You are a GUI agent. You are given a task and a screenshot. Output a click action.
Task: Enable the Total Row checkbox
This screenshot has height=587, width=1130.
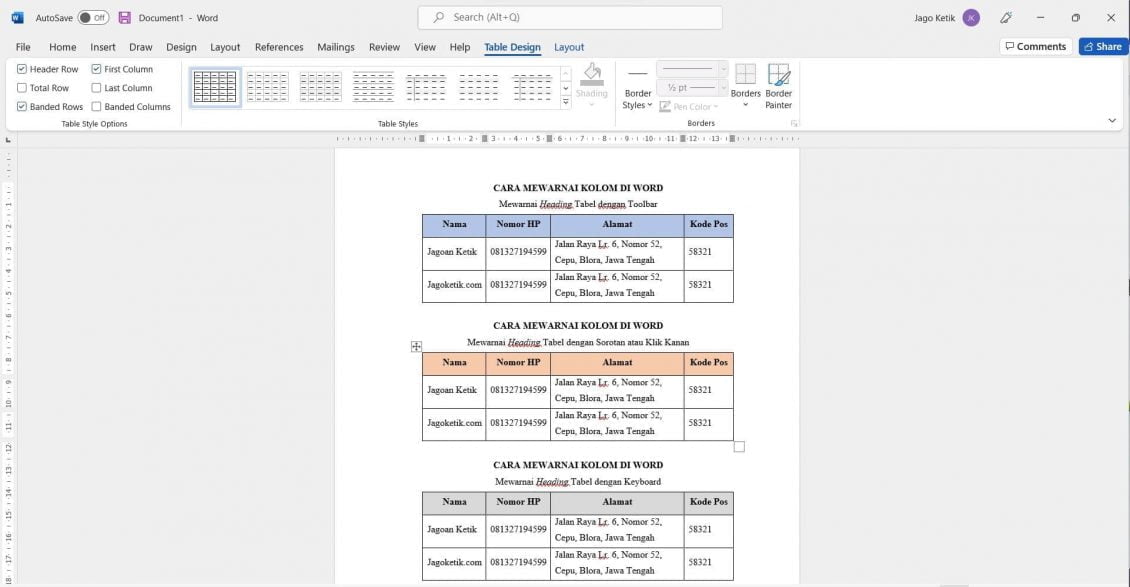point(22,88)
